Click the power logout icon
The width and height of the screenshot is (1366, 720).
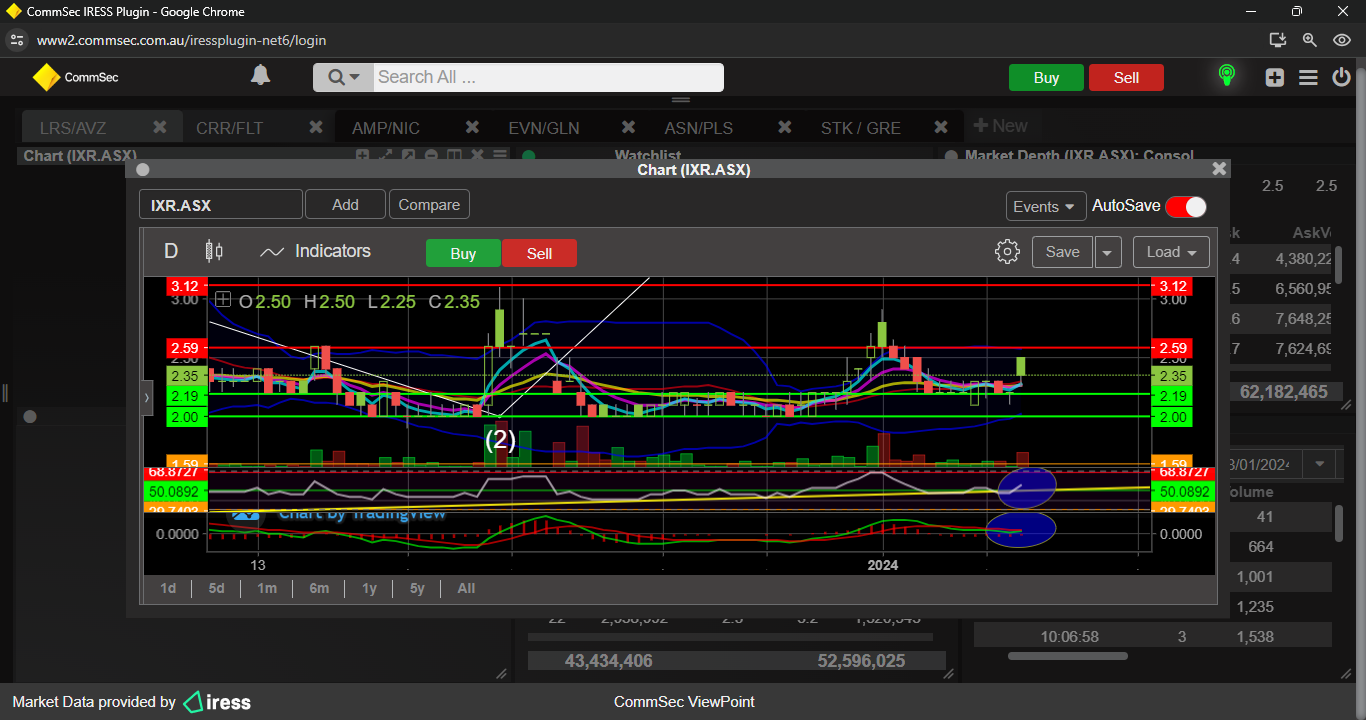1341,77
